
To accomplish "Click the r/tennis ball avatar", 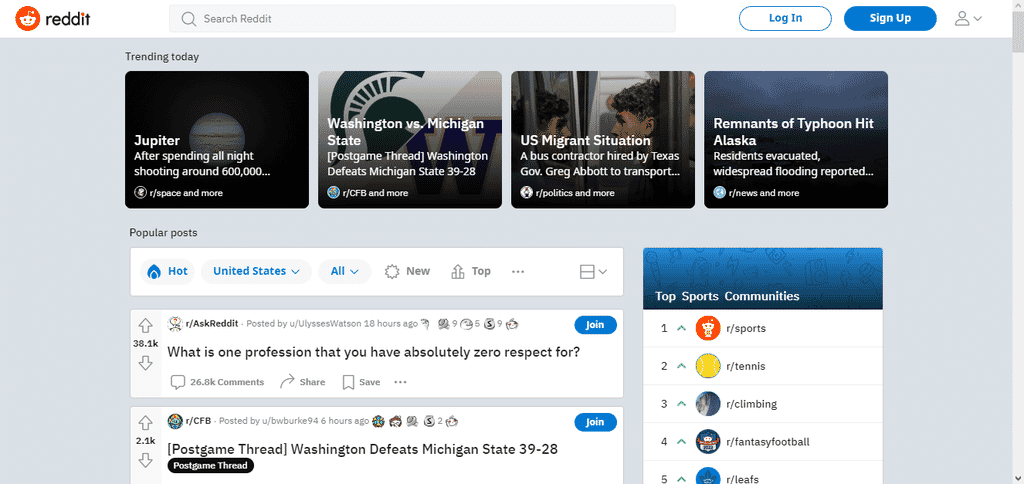I will click(x=708, y=366).
